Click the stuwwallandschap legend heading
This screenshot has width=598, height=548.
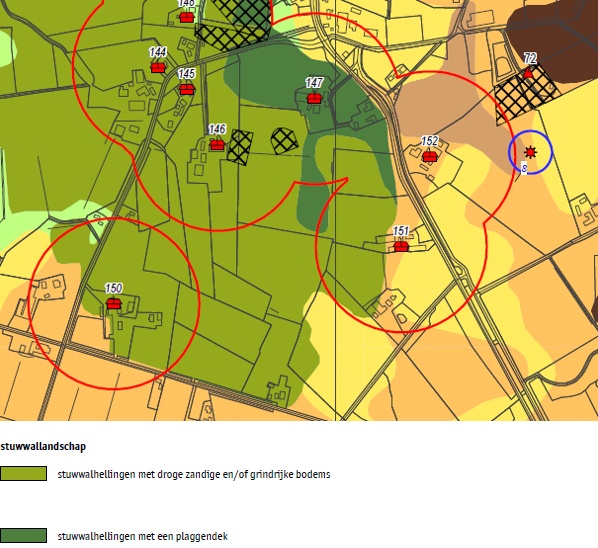43,446
